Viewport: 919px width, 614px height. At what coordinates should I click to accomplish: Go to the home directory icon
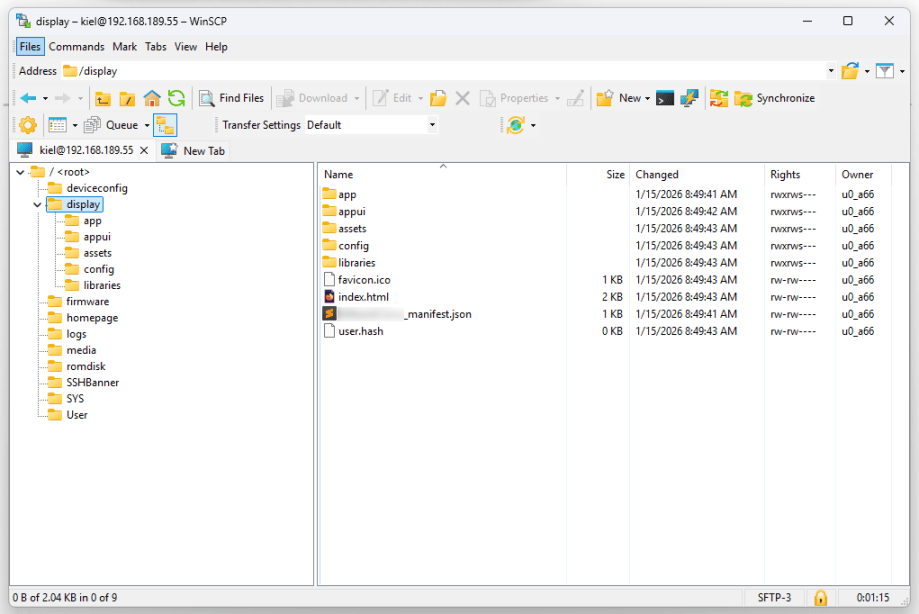152,98
